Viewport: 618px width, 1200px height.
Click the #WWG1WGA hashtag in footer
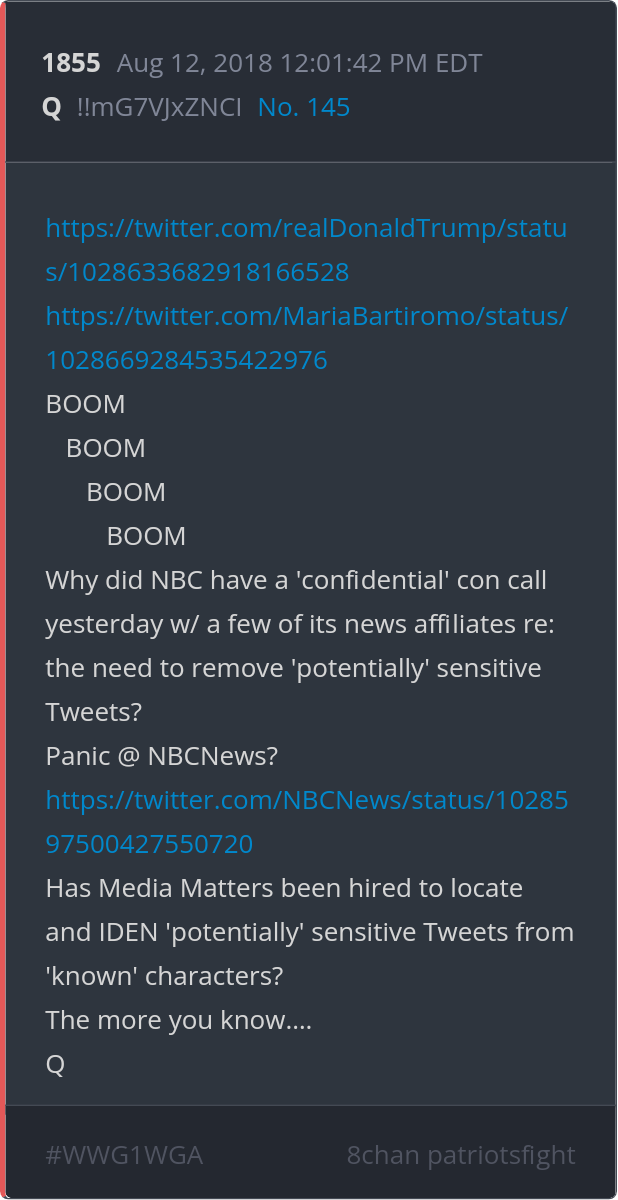pos(124,1155)
